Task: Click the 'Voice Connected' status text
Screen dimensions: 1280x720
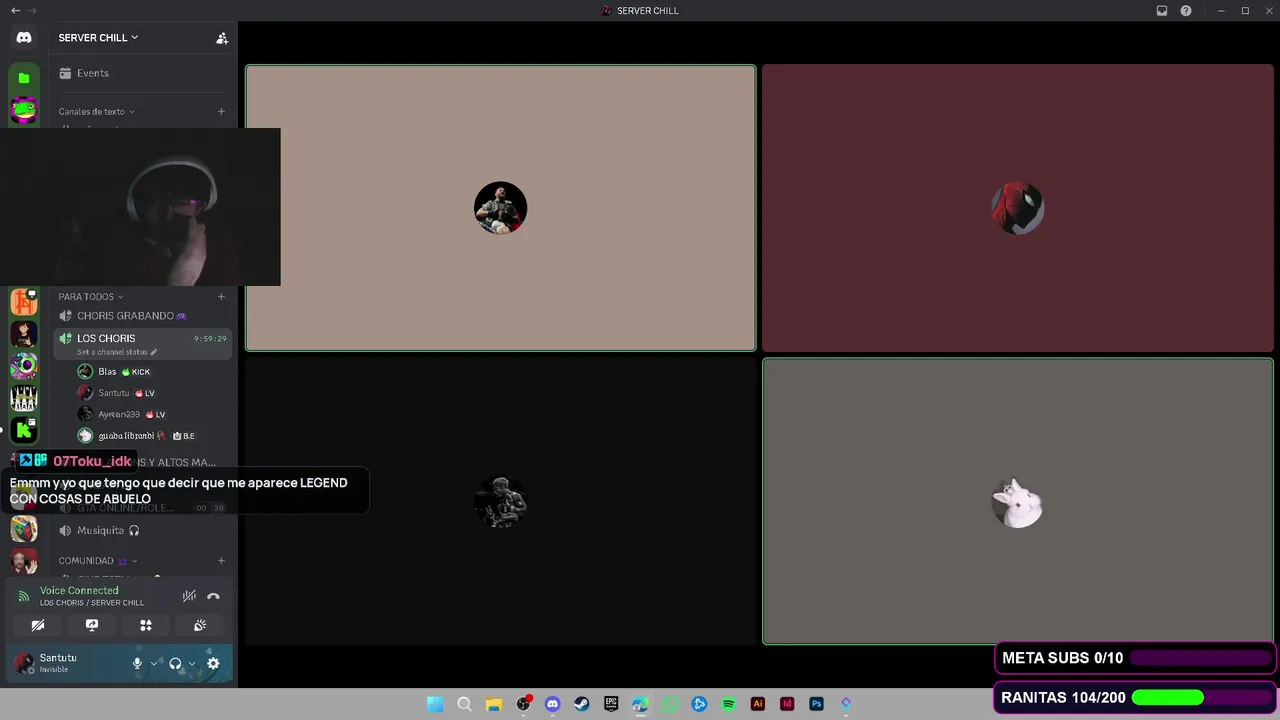Action: point(79,591)
